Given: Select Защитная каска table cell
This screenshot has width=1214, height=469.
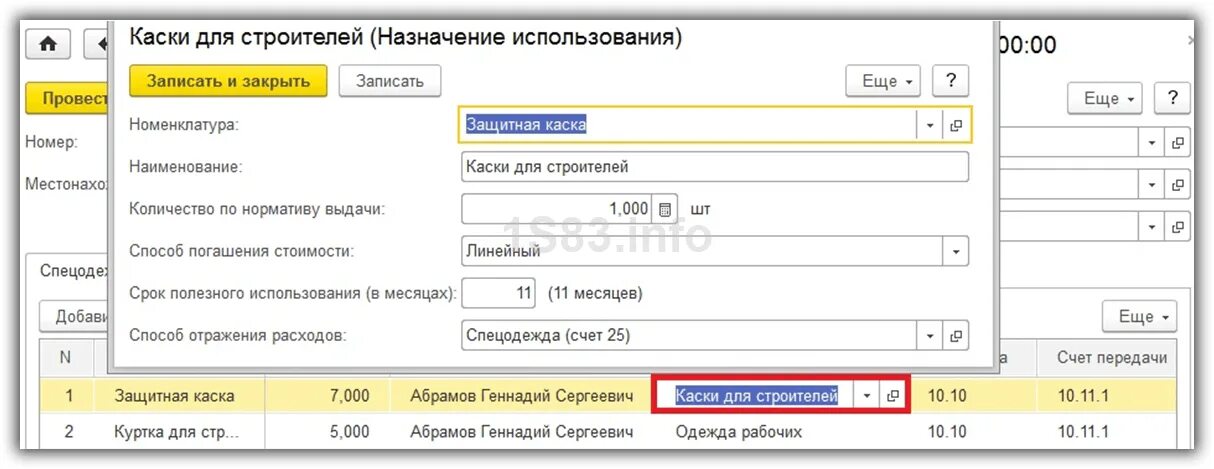Looking at the screenshot, I should [x=179, y=396].
